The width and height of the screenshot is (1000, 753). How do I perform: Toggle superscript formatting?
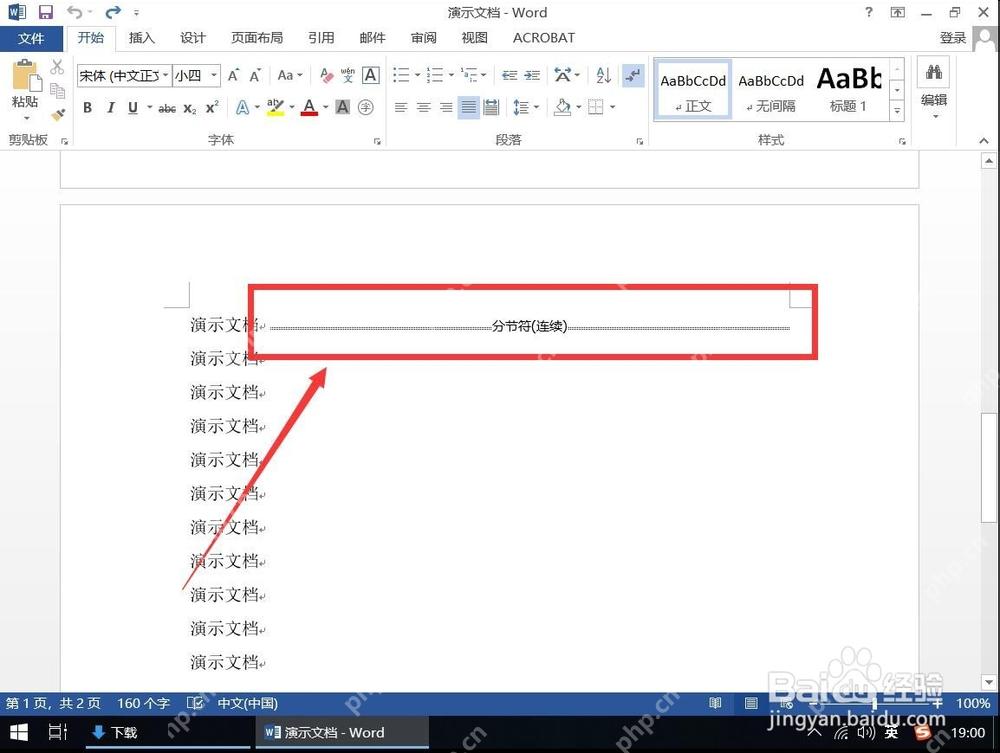tap(212, 108)
